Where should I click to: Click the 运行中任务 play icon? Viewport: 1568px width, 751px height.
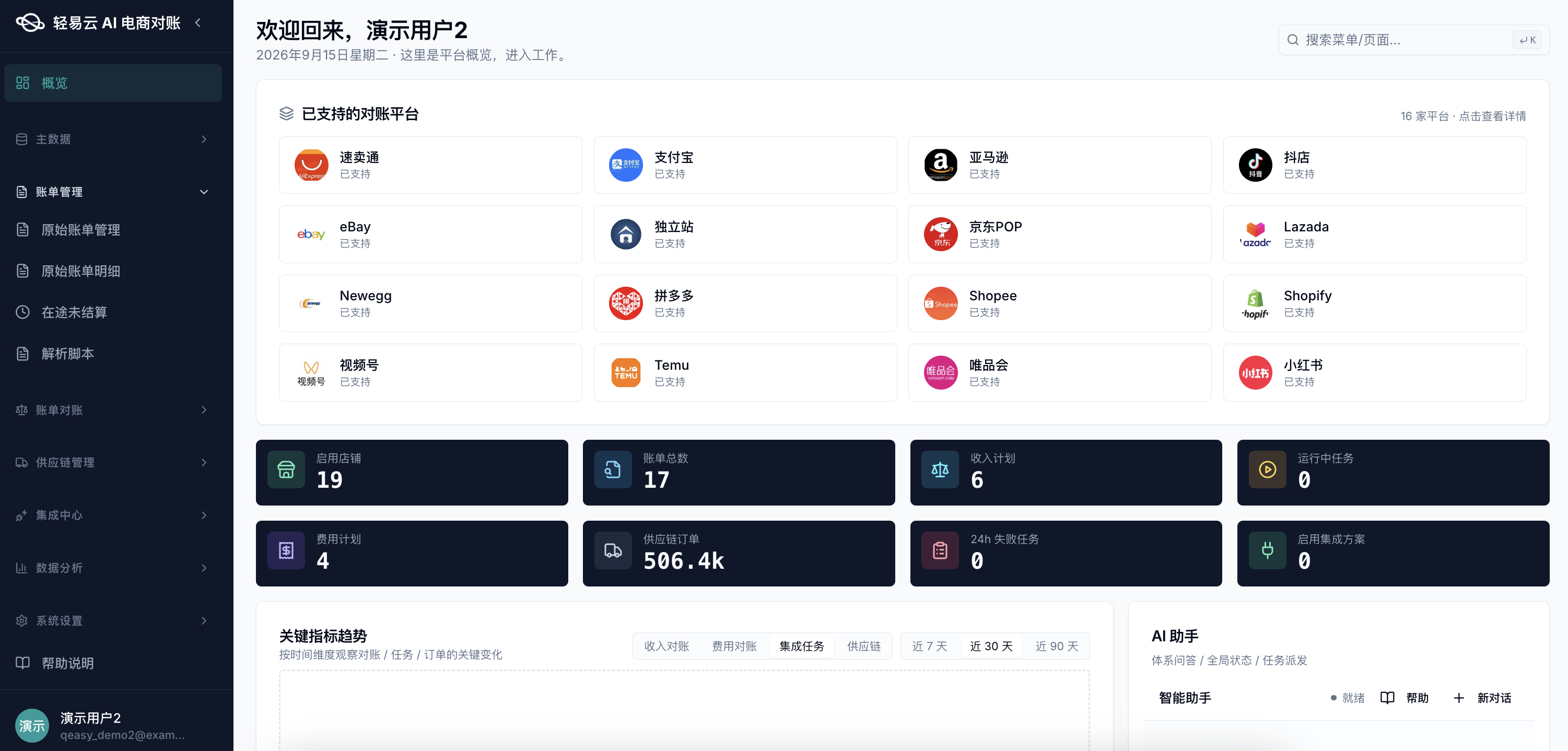coord(1267,469)
